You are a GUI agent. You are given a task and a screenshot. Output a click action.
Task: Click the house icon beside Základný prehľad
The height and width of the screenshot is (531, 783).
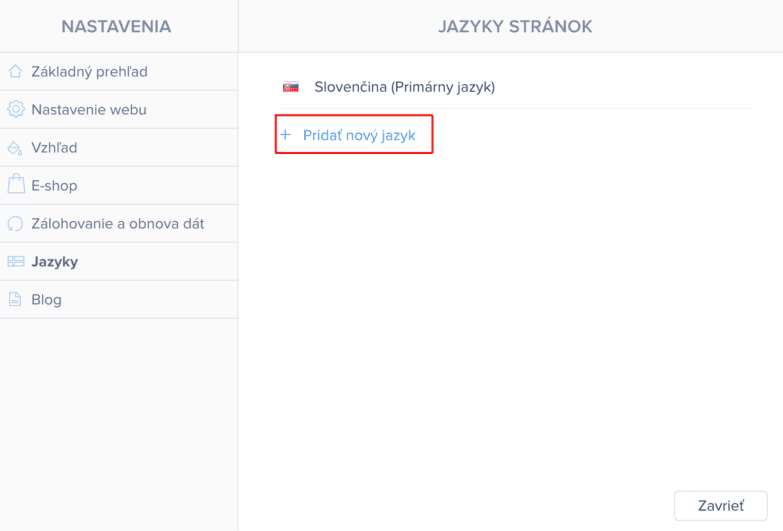click(x=15, y=72)
